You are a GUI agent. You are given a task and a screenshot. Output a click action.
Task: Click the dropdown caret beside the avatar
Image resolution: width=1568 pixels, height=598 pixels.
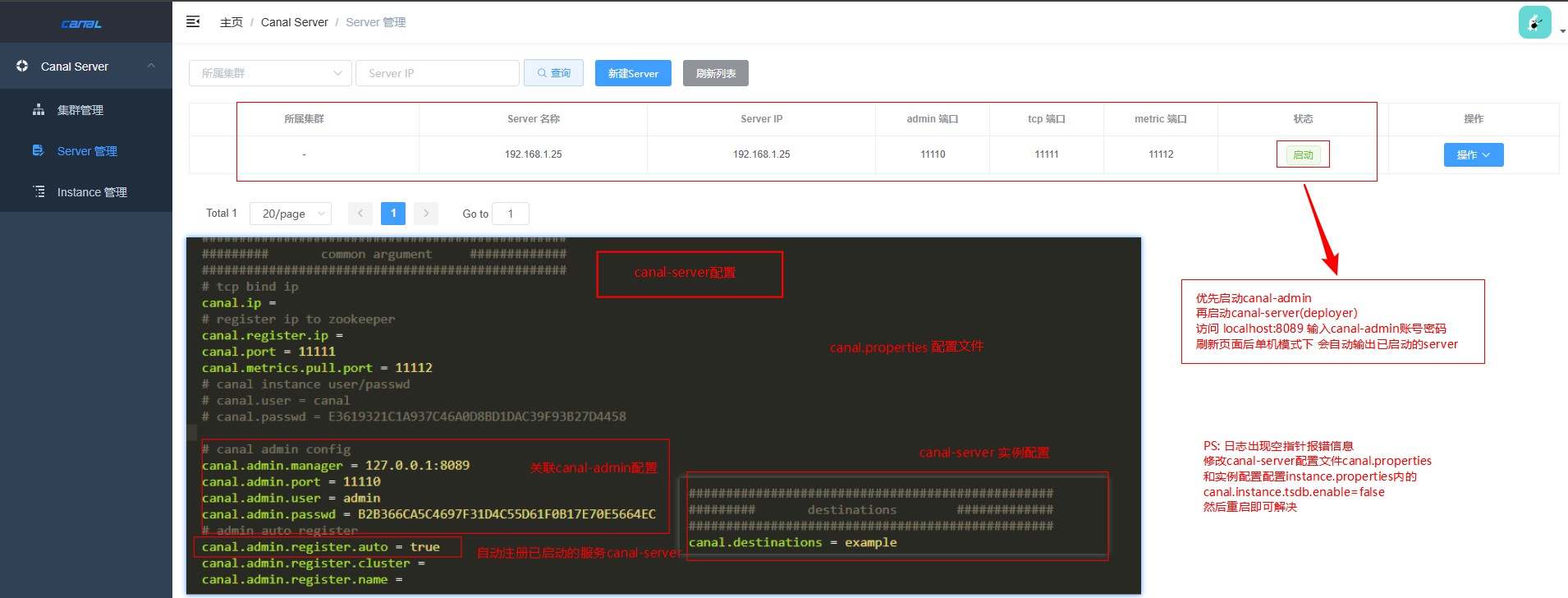(x=1562, y=31)
